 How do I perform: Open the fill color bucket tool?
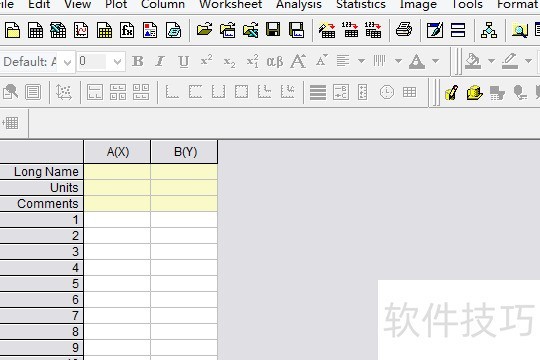point(473,61)
